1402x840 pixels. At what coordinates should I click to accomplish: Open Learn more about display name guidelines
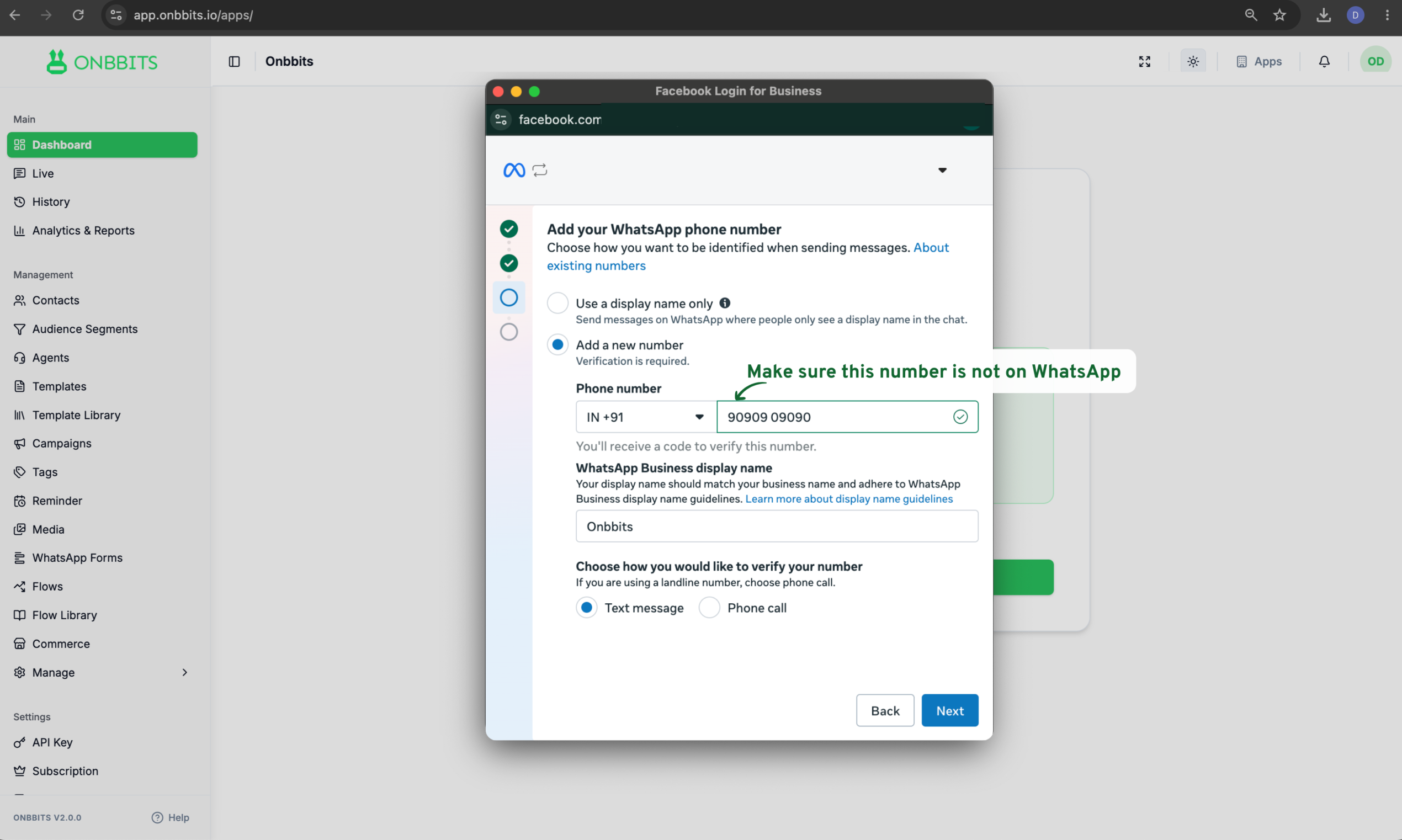point(849,499)
